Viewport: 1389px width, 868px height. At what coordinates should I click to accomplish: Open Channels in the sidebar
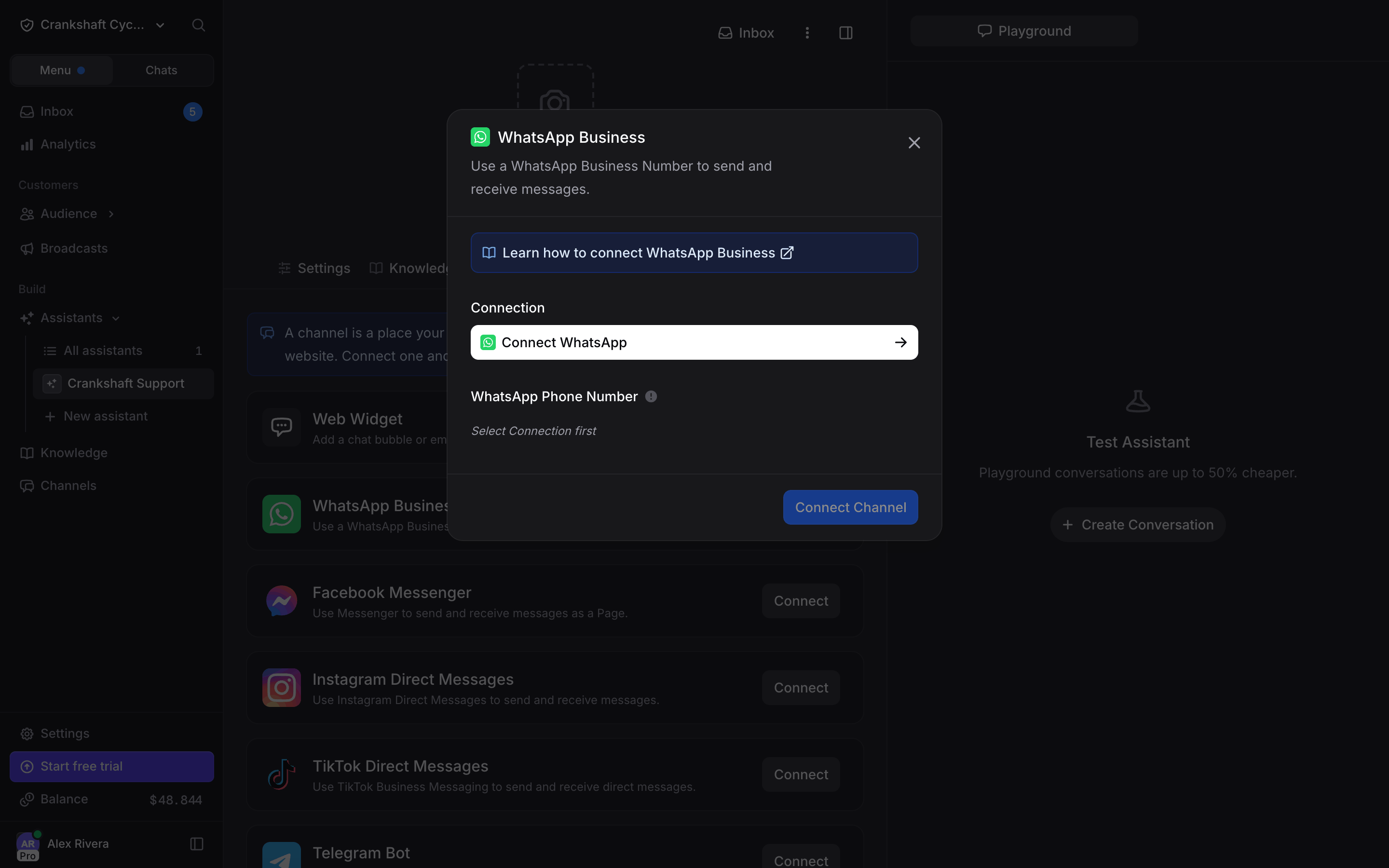(111, 486)
